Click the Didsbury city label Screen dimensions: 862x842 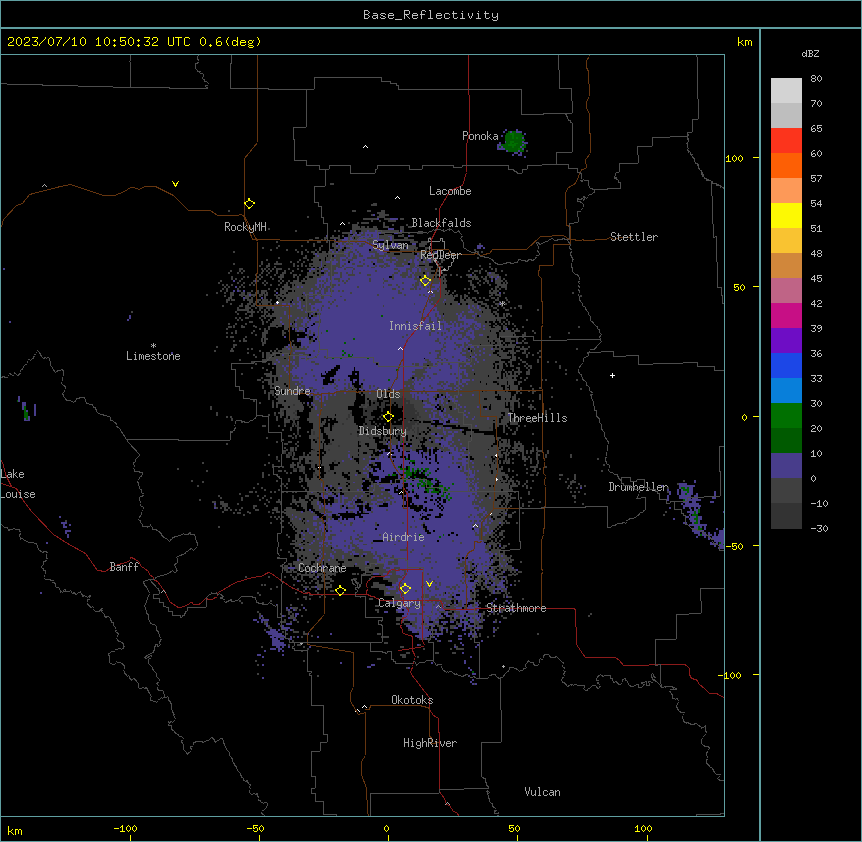[383, 431]
